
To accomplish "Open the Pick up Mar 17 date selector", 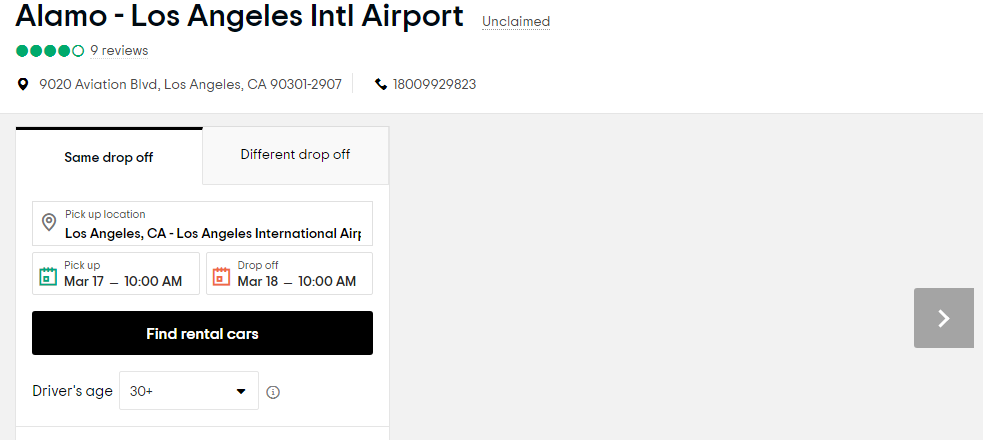I will (x=116, y=273).
